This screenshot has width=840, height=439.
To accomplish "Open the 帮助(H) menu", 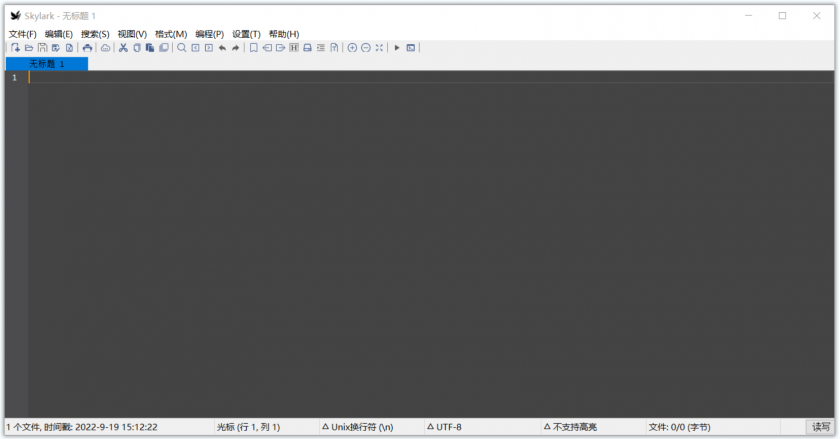I will pyautogui.click(x=284, y=34).
